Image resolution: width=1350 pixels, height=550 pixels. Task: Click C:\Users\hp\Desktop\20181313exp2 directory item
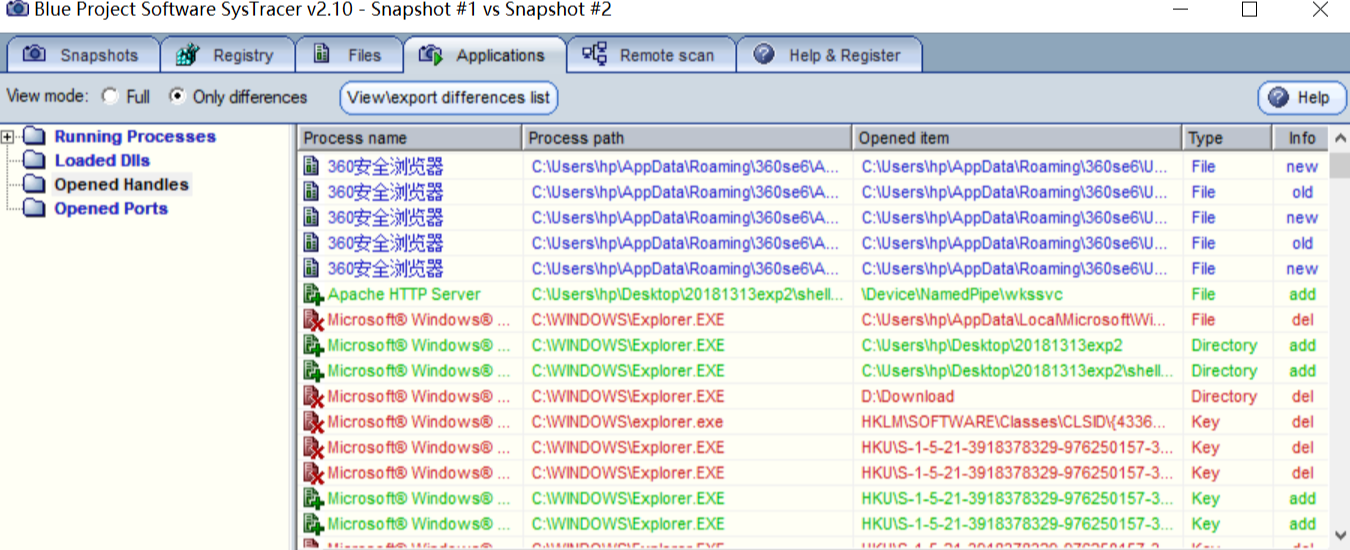pyautogui.click(x=992, y=345)
